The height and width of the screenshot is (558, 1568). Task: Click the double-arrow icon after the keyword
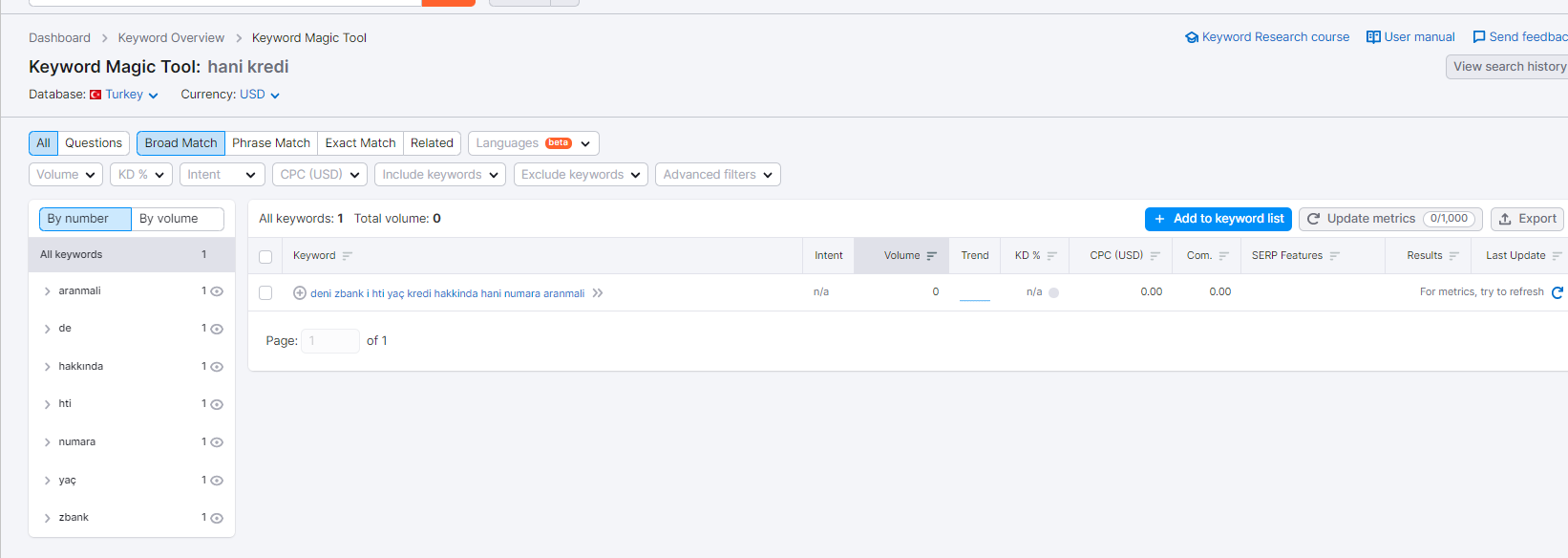pos(598,293)
